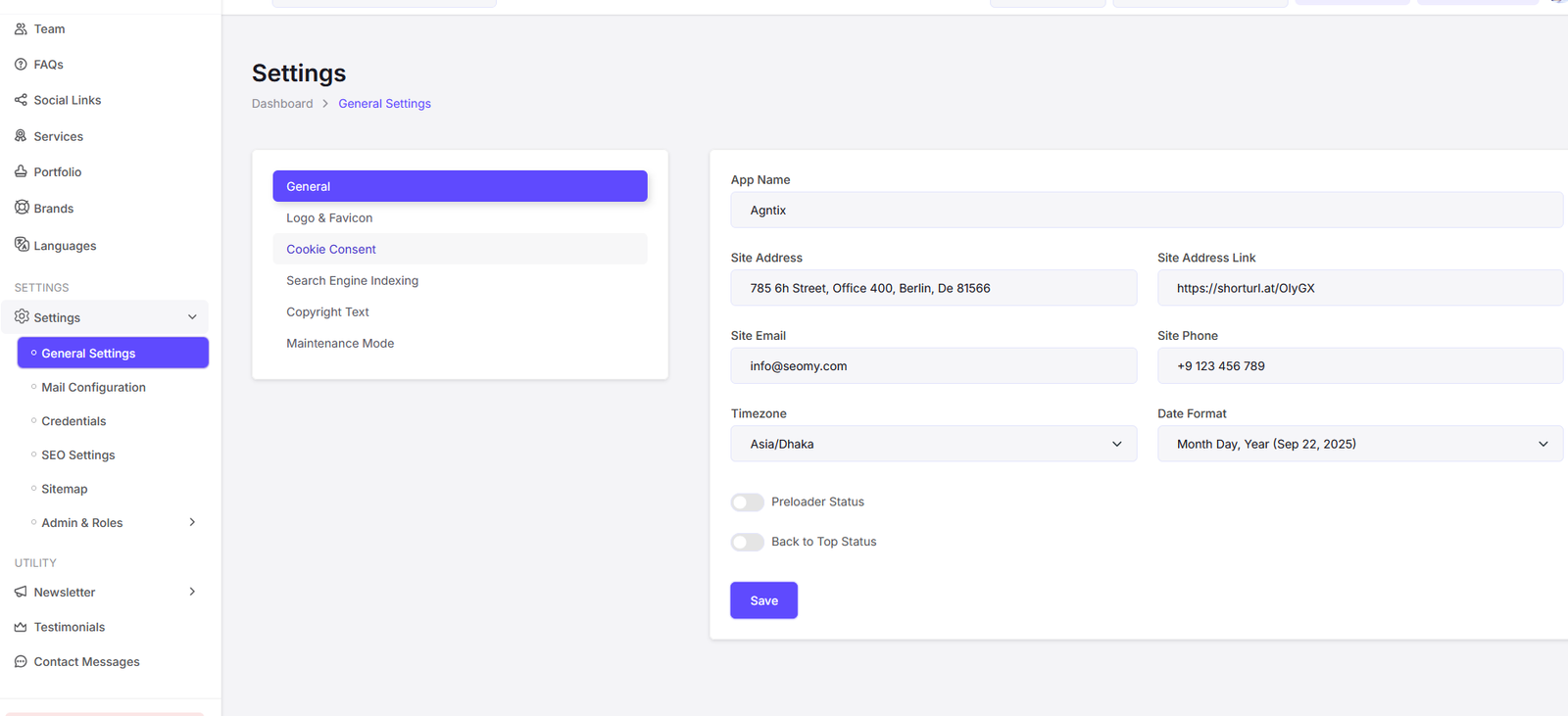
Task: Enable the Preloader Status toggle
Action: tap(747, 502)
